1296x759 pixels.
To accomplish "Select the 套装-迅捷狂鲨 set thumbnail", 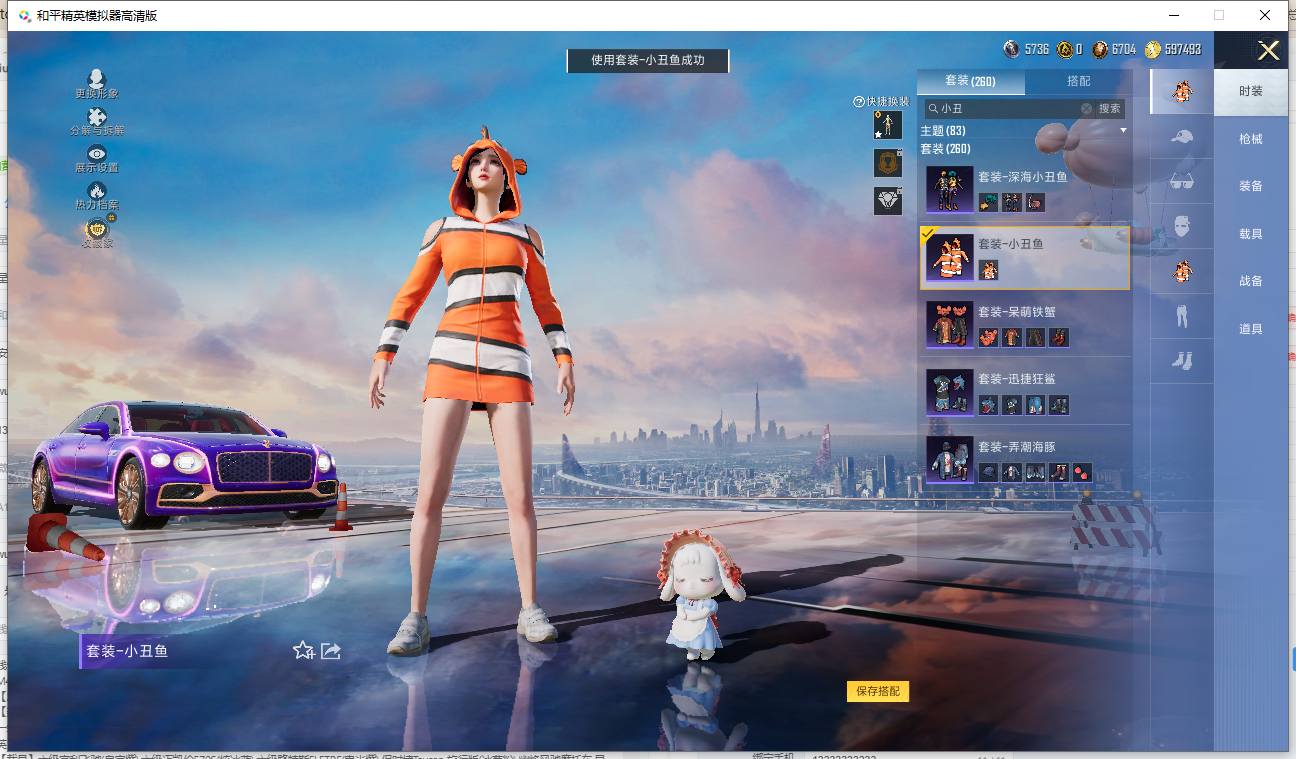I will (949, 392).
